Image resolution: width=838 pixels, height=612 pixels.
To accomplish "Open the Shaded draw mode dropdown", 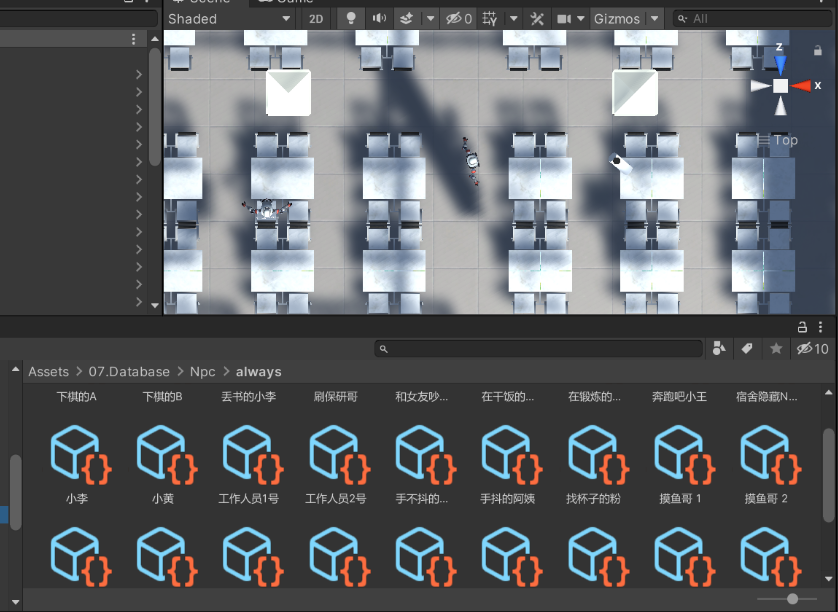I will 230,19.
